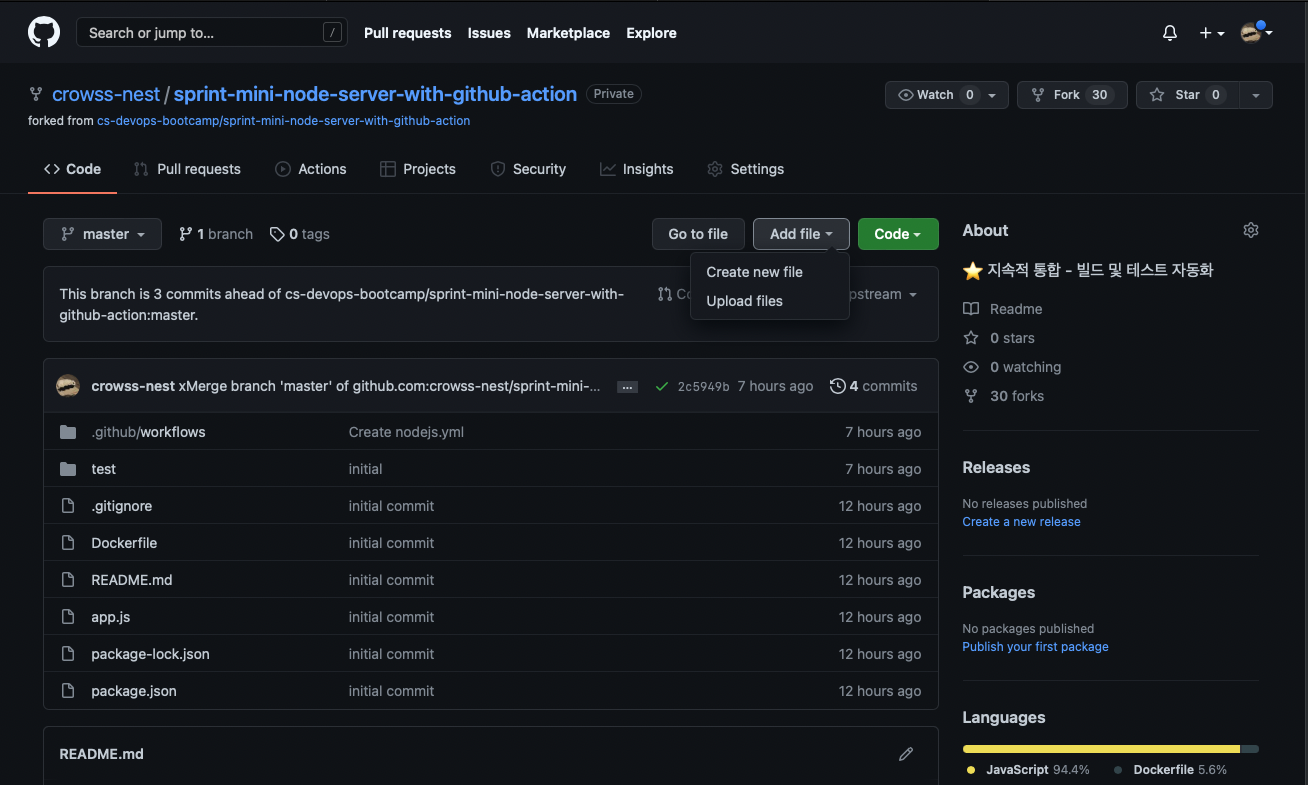
Task: Jump to Readme in About section
Action: point(1003,309)
